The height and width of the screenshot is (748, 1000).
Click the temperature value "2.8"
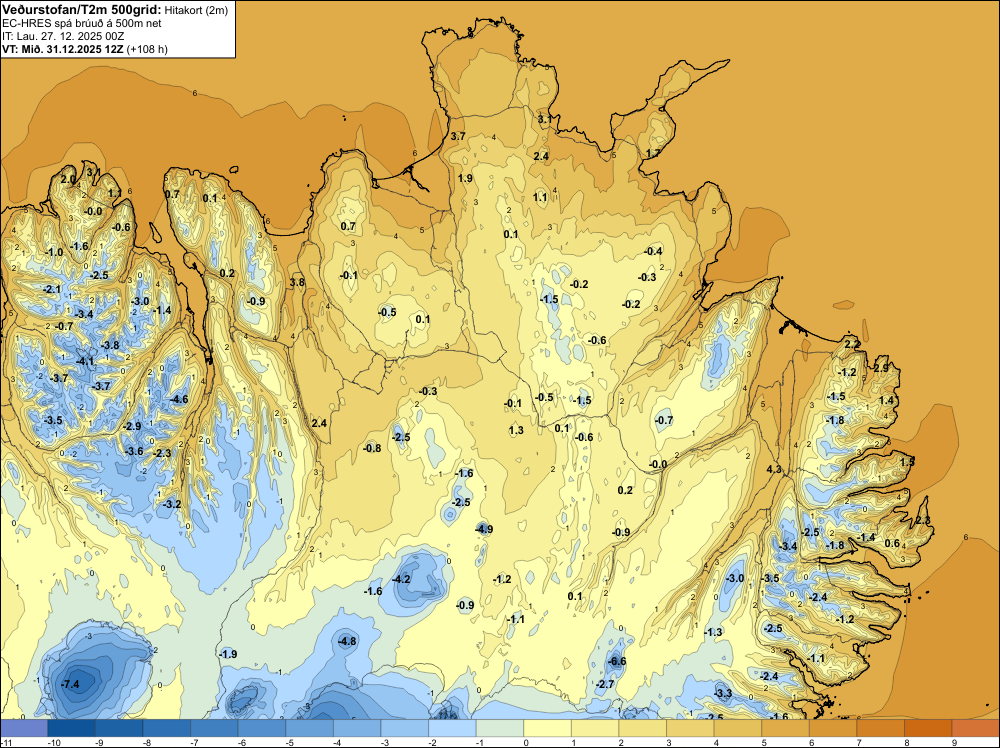pos(923,520)
